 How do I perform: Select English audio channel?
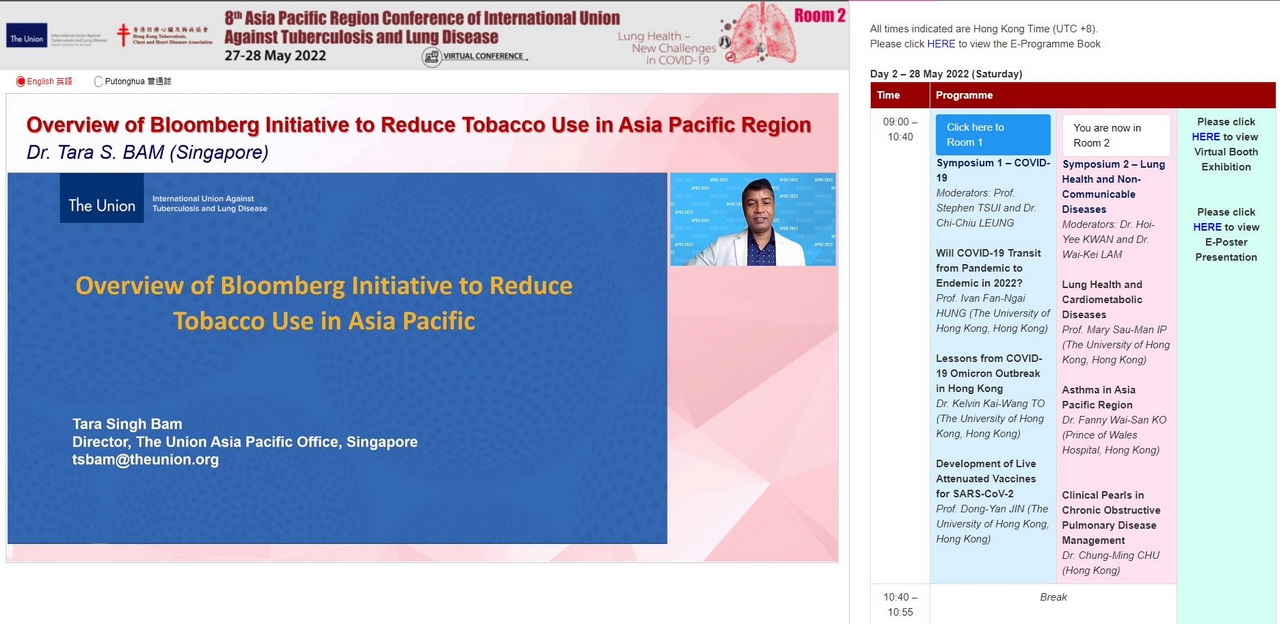pos(21,82)
